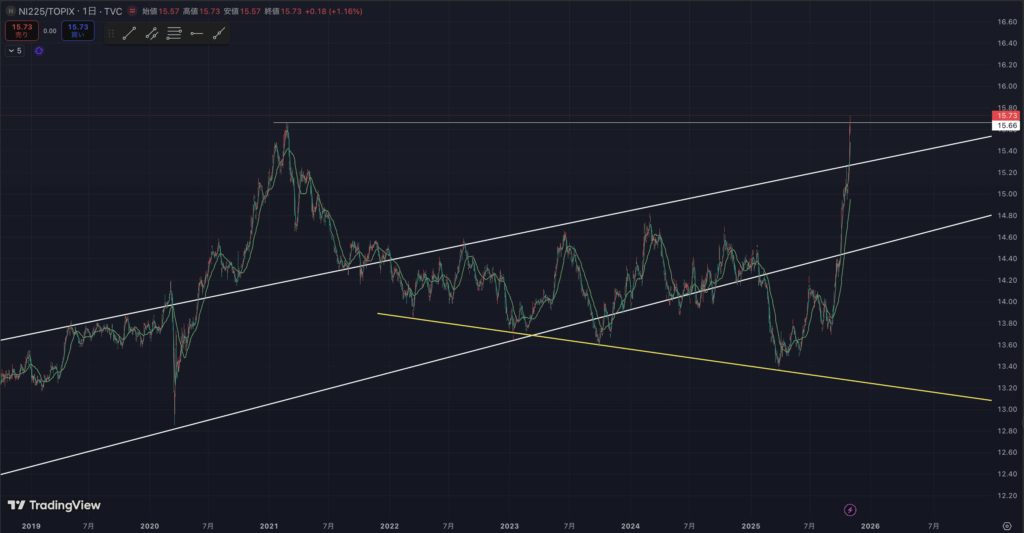The image size is (1024, 533).
Task: Click the purple lightning event icon
Action: pyautogui.click(x=850, y=509)
